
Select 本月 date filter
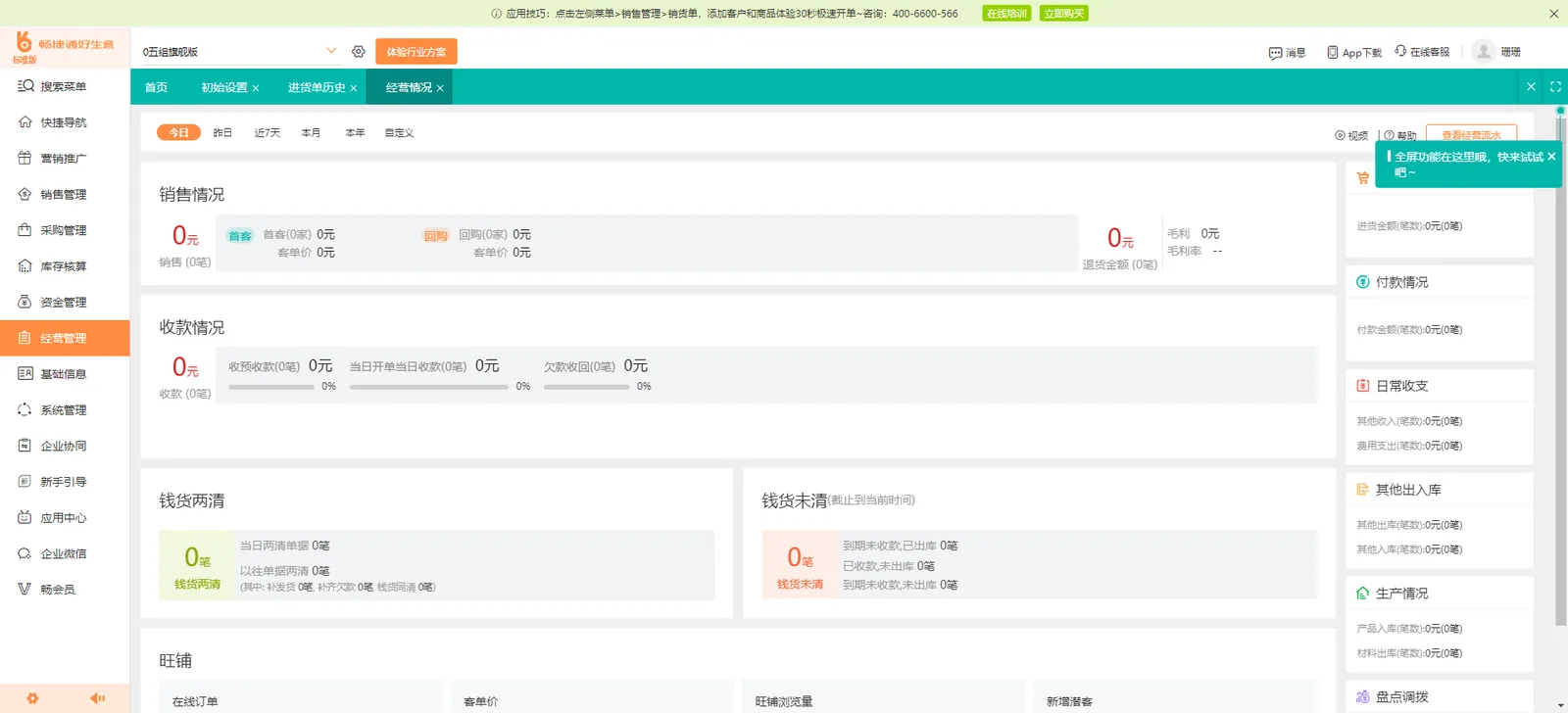[x=311, y=132]
